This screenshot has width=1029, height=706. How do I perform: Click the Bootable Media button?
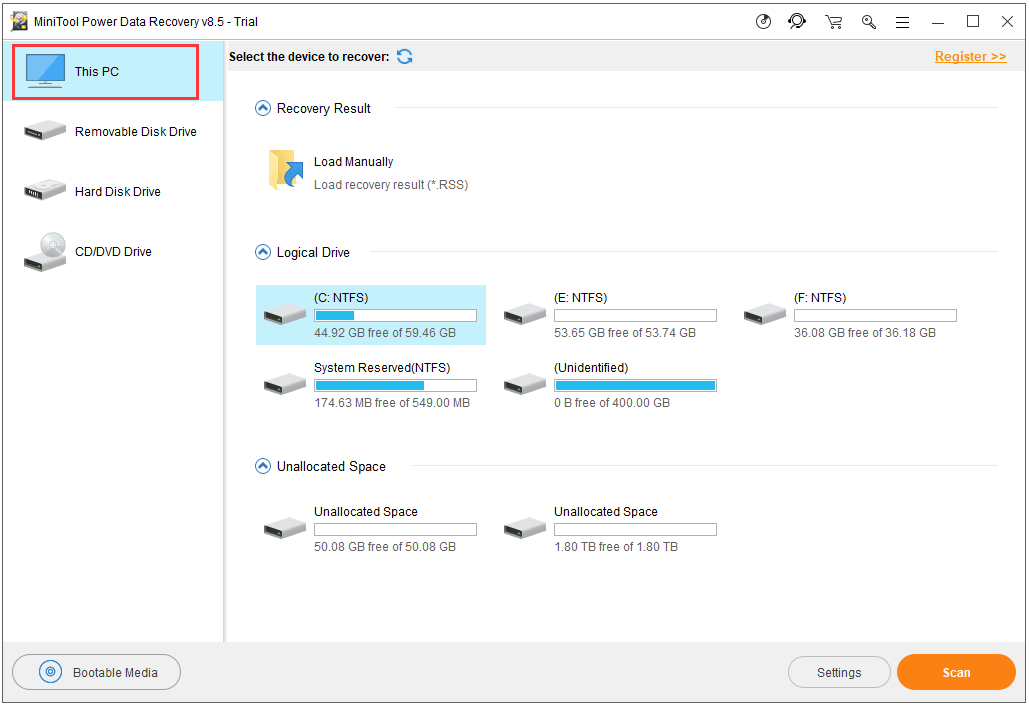click(96, 672)
